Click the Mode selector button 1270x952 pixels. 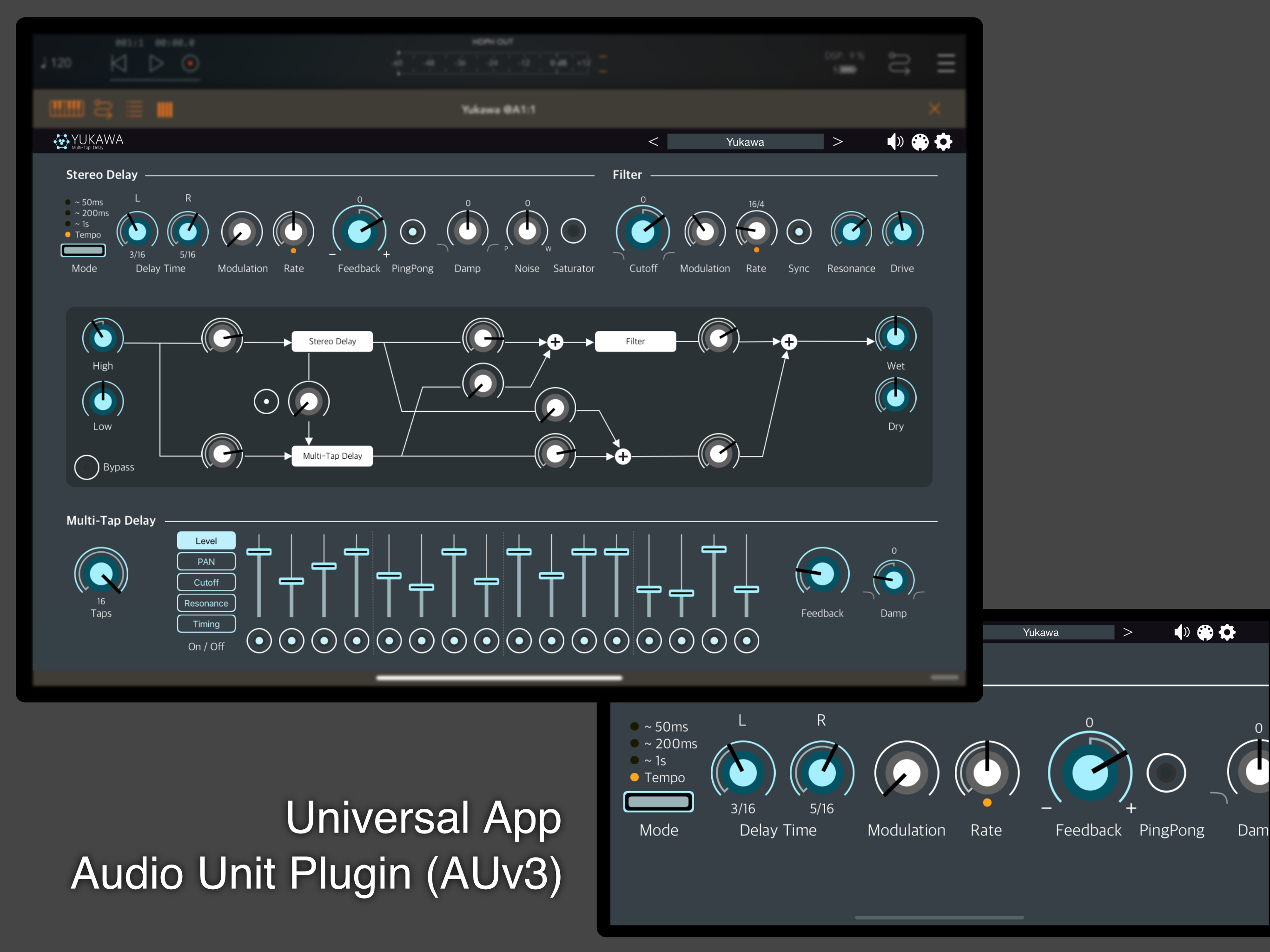[x=83, y=251]
